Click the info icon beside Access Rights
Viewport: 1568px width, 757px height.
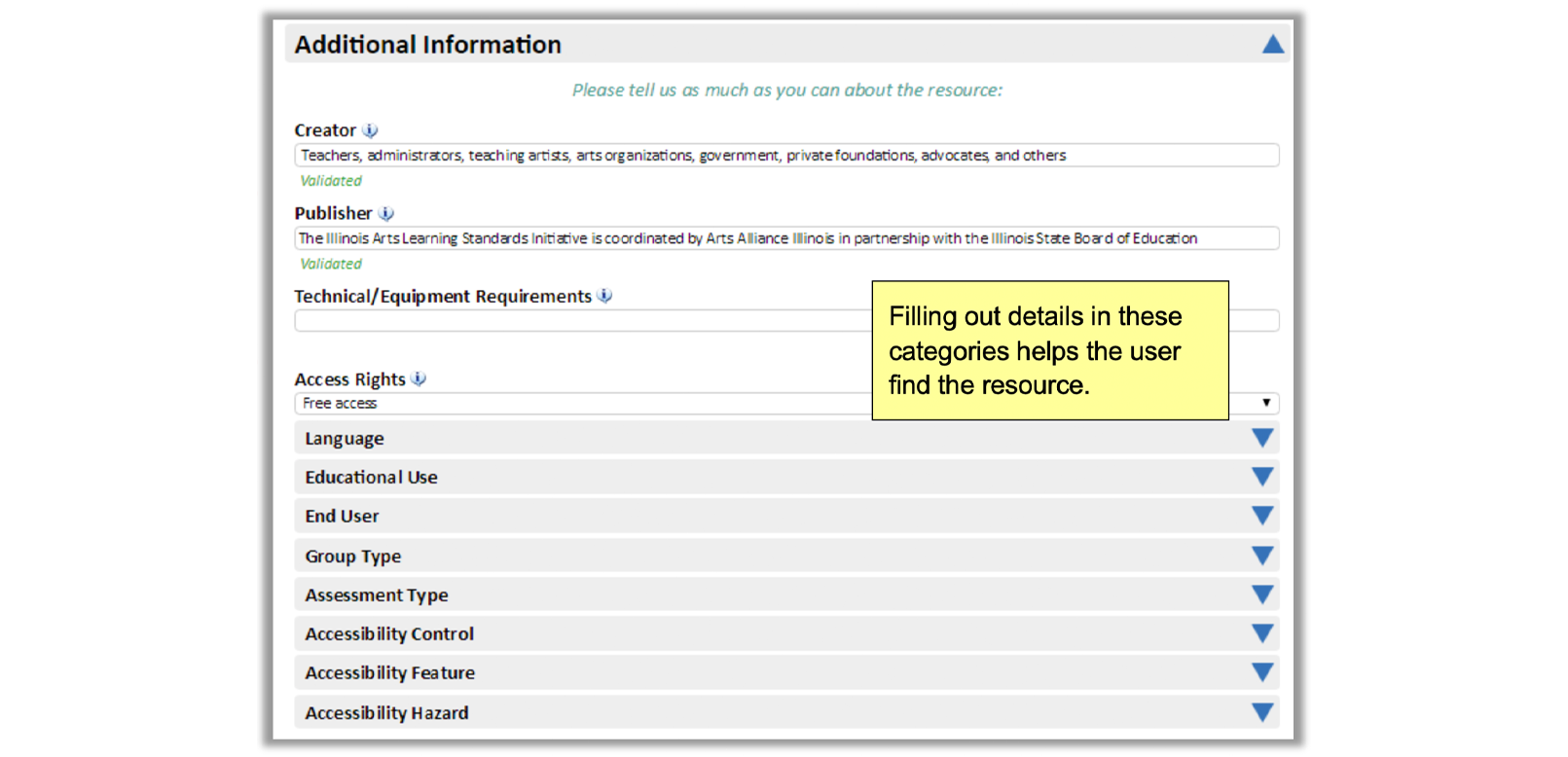pyautogui.click(x=419, y=378)
